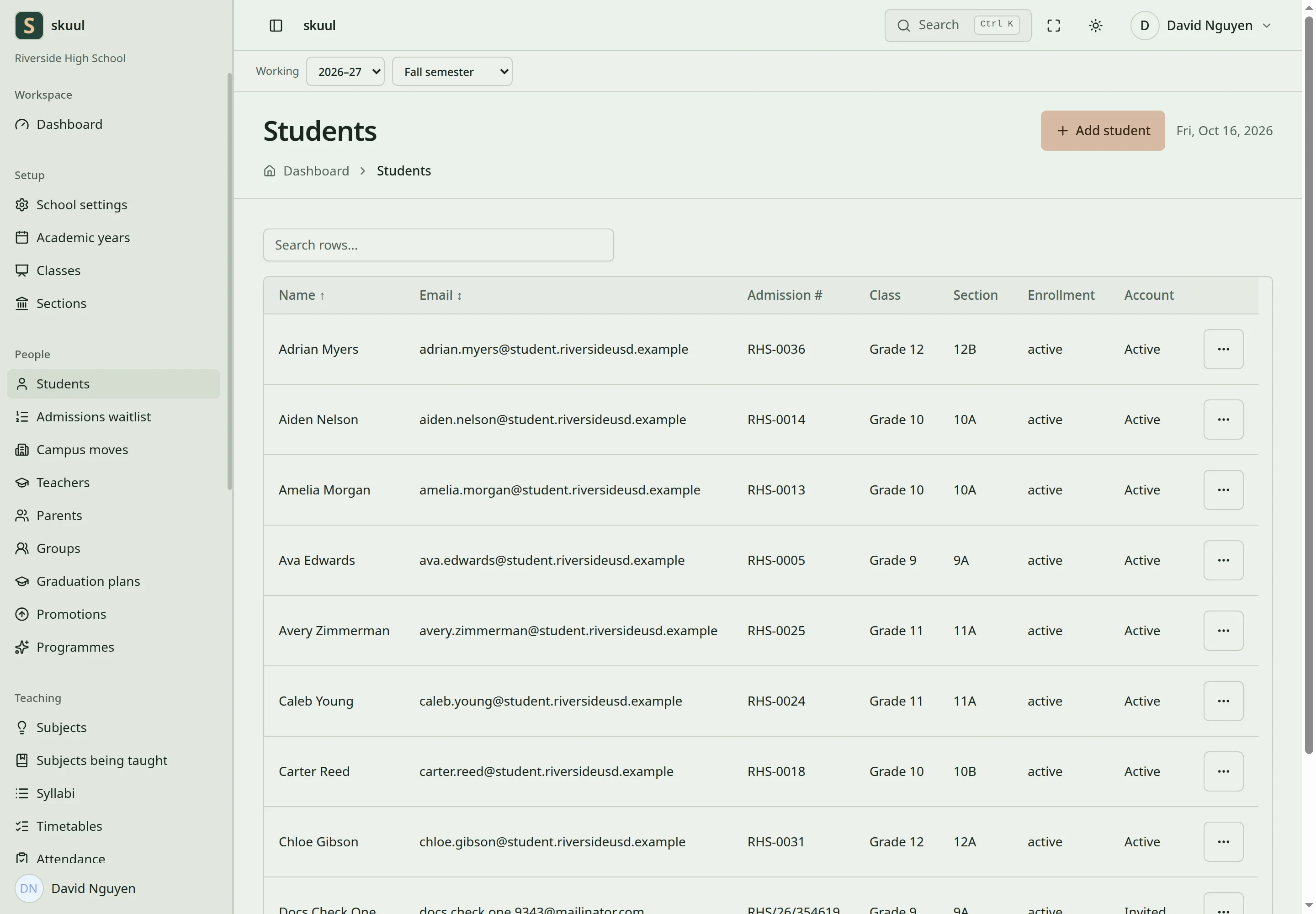This screenshot has width=1316, height=914.
Task: Click the skuul logo icon
Action: [29, 25]
